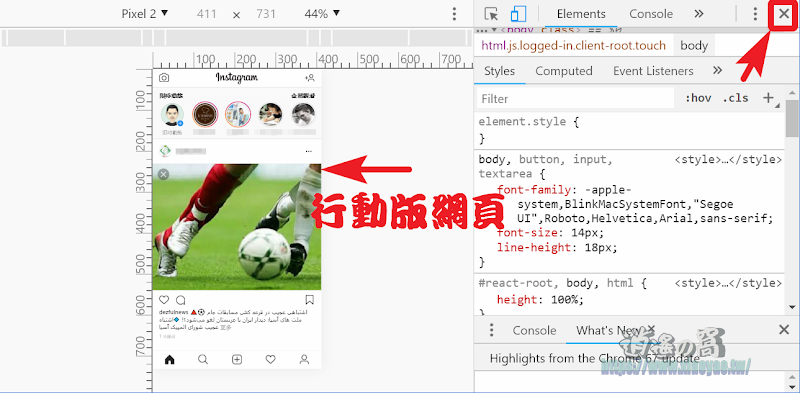Screen dimensions: 800x393
Task: Add a new style rule with plus icon
Action: (768, 97)
